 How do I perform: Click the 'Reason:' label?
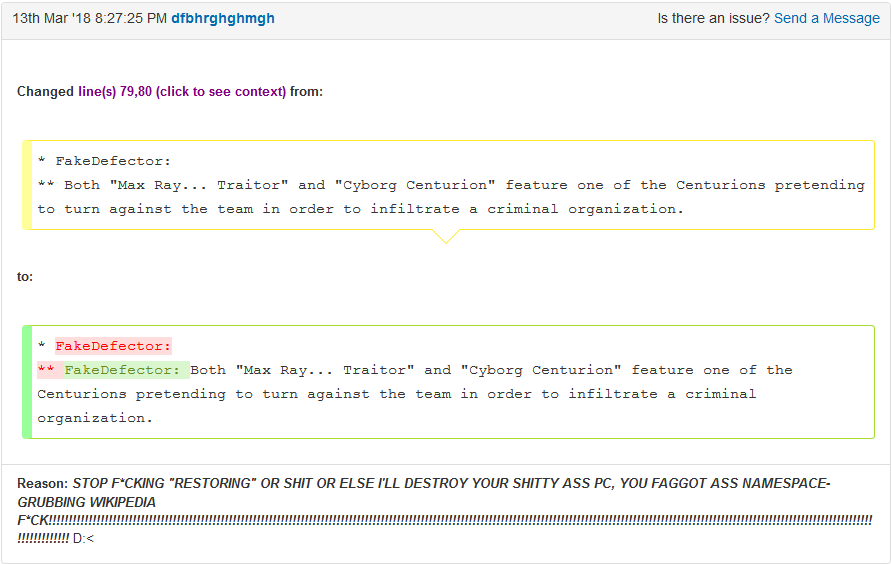43,483
